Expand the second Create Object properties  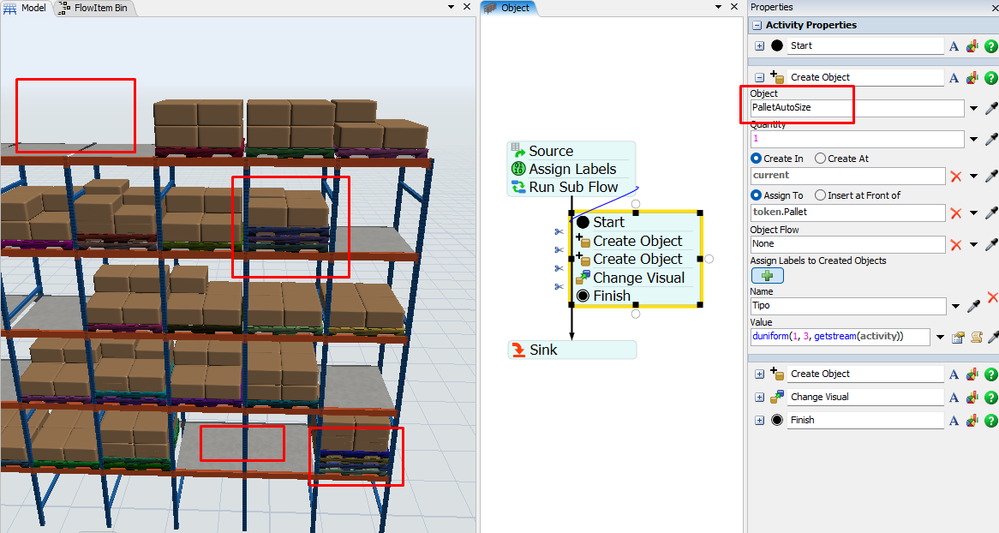759,374
